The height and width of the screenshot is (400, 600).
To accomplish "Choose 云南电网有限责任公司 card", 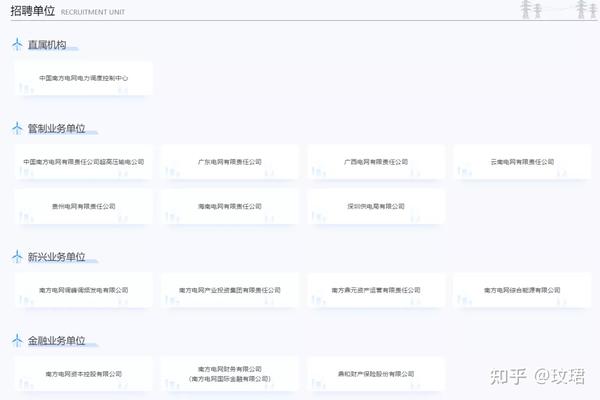I will click(522, 162).
